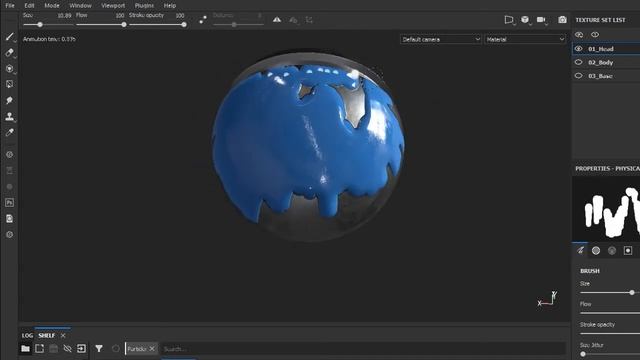Click the baking plugin icon in left sidebar
This screenshot has height=360, width=640.
tap(9, 171)
